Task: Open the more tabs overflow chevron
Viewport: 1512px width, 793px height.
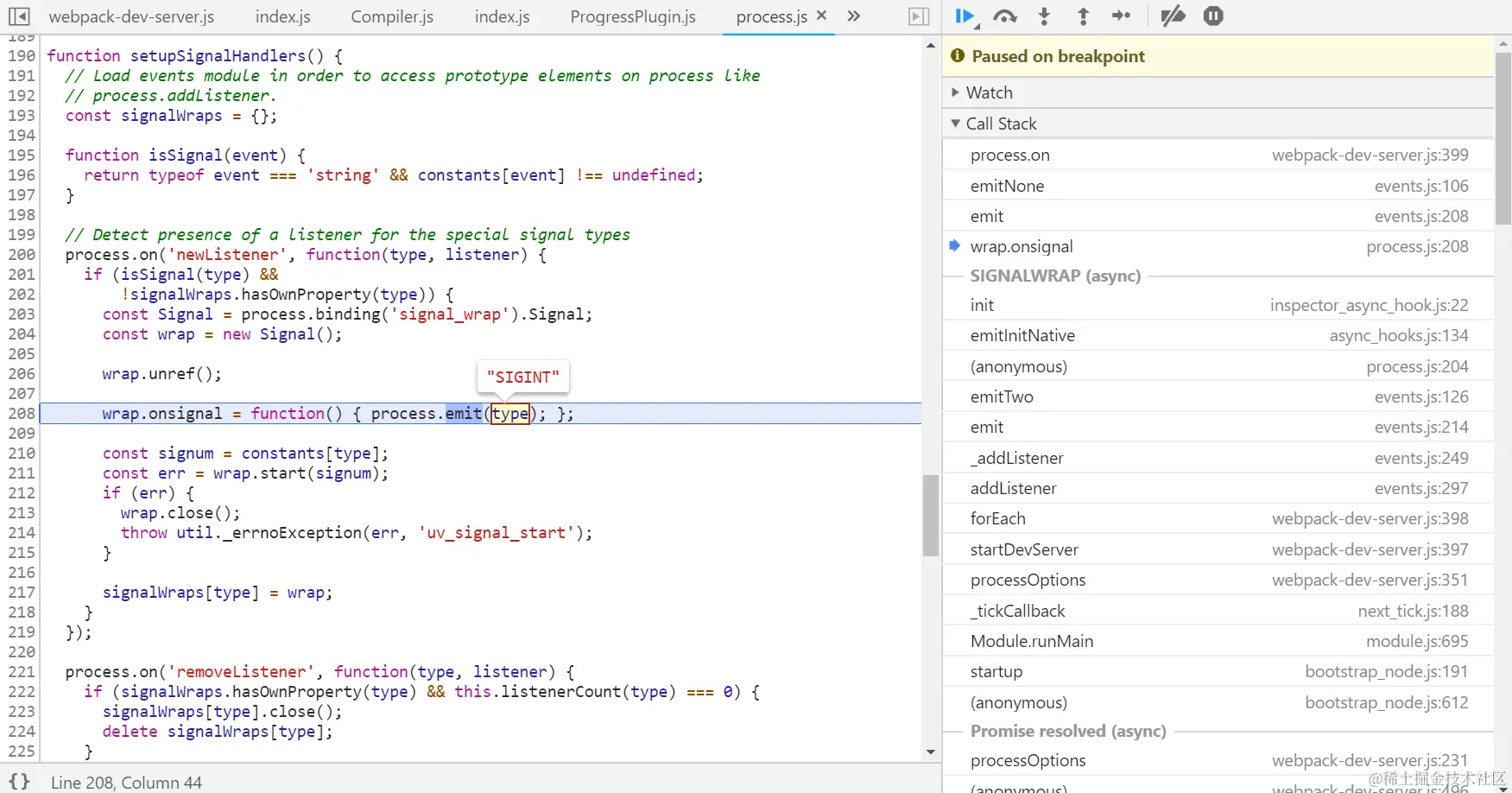Action: [854, 16]
